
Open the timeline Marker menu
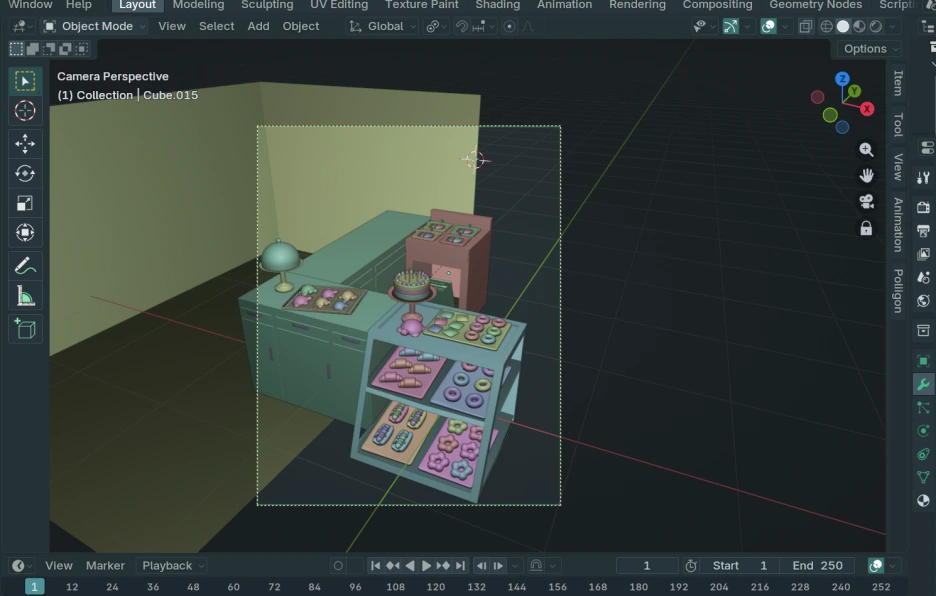(105, 566)
